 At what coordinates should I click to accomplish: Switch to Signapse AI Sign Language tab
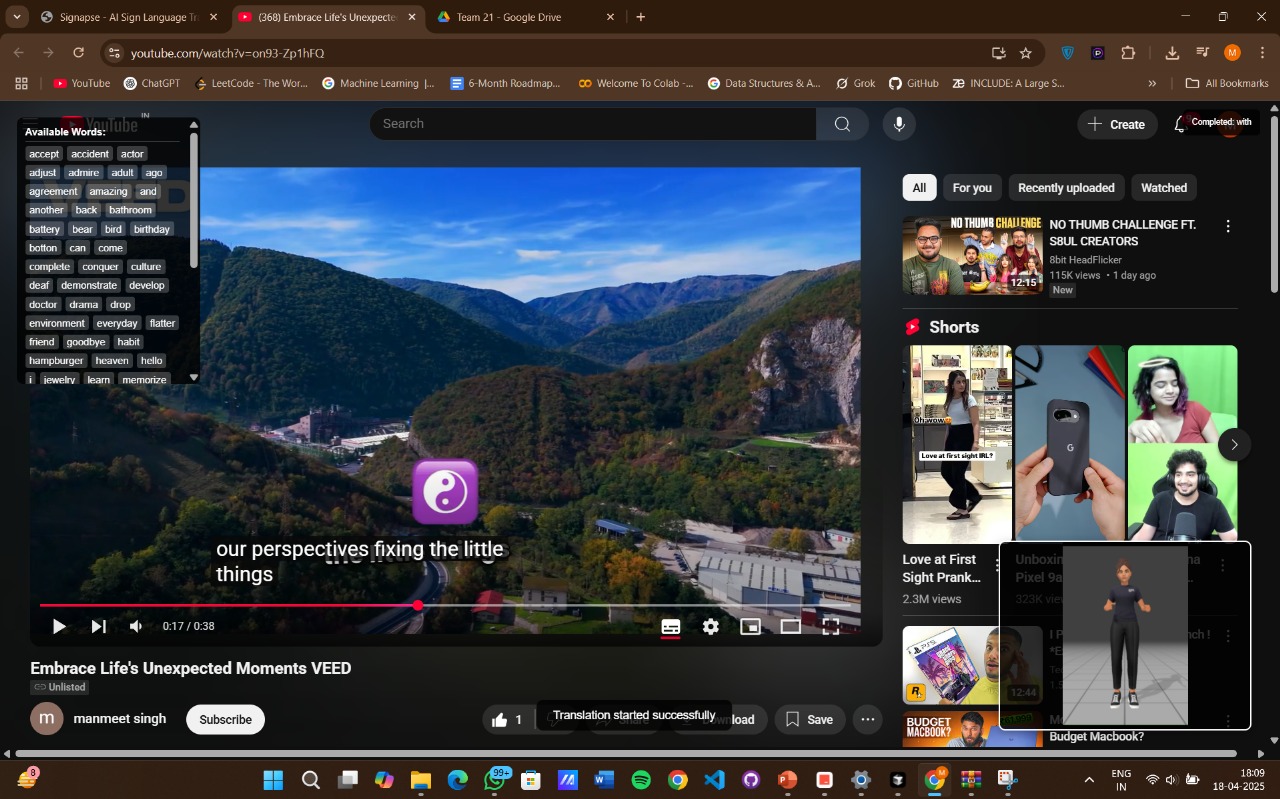pos(128,17)
